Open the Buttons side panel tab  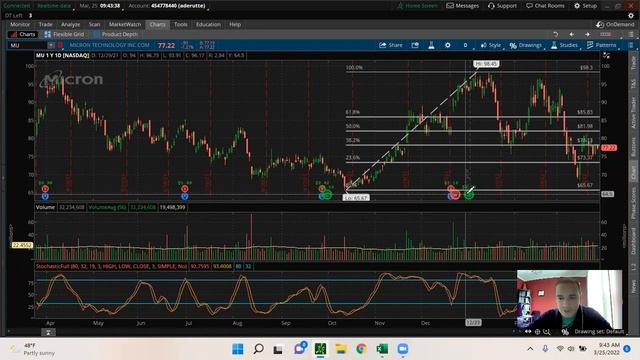pyautogui.click(x=634, y=147)
